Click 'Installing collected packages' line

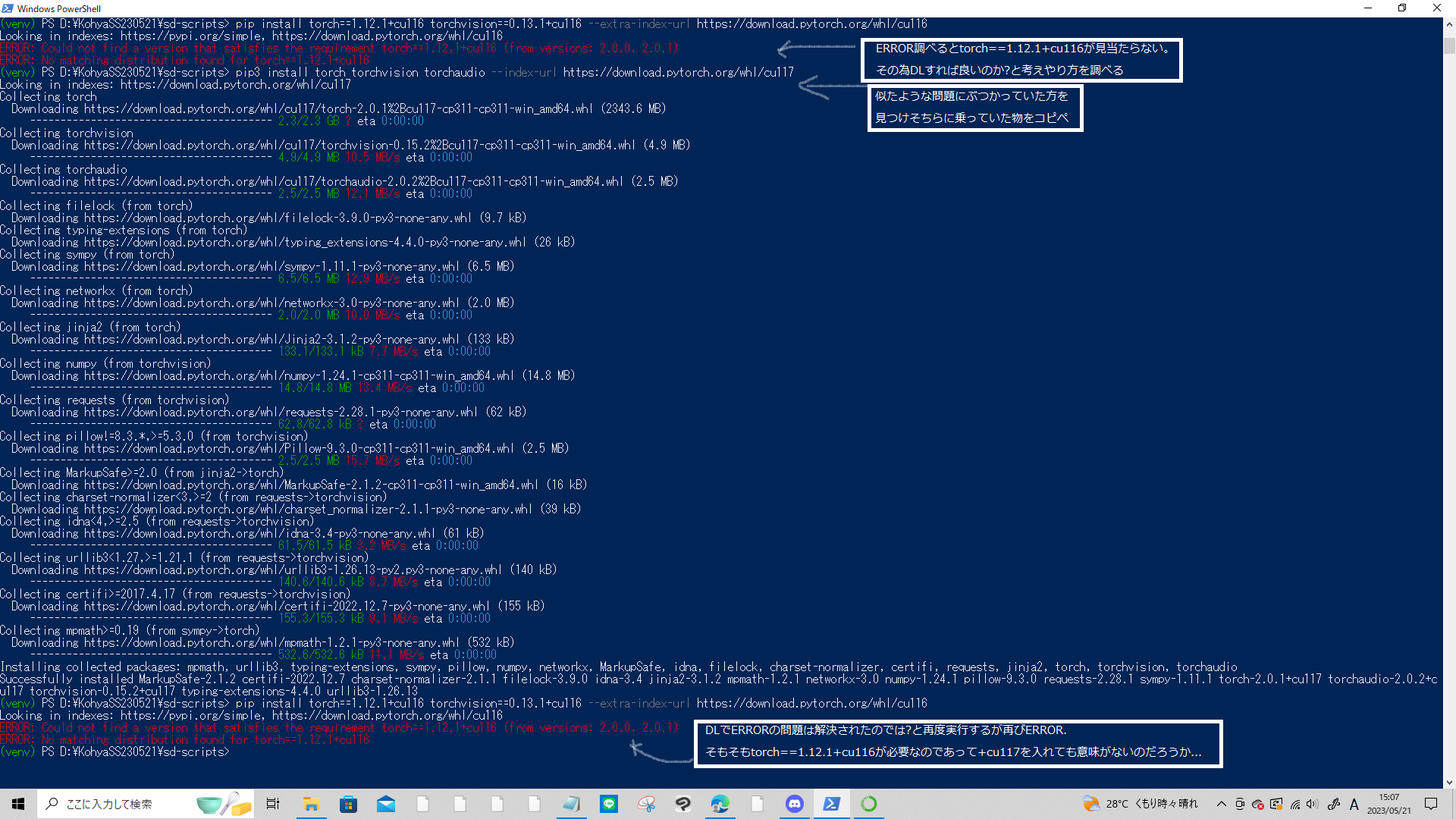pyautogui.click(x=619, y=667)
